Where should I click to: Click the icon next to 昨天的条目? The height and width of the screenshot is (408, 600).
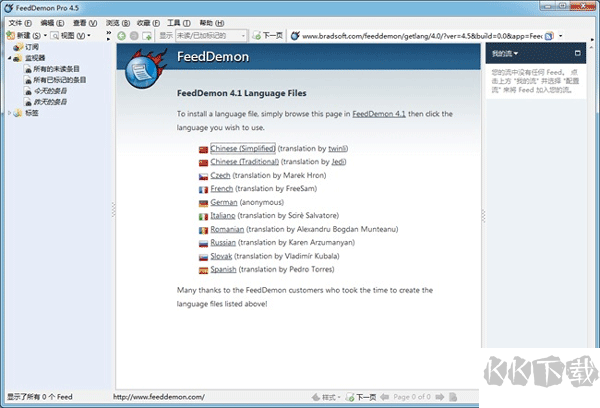click(28, 102)
